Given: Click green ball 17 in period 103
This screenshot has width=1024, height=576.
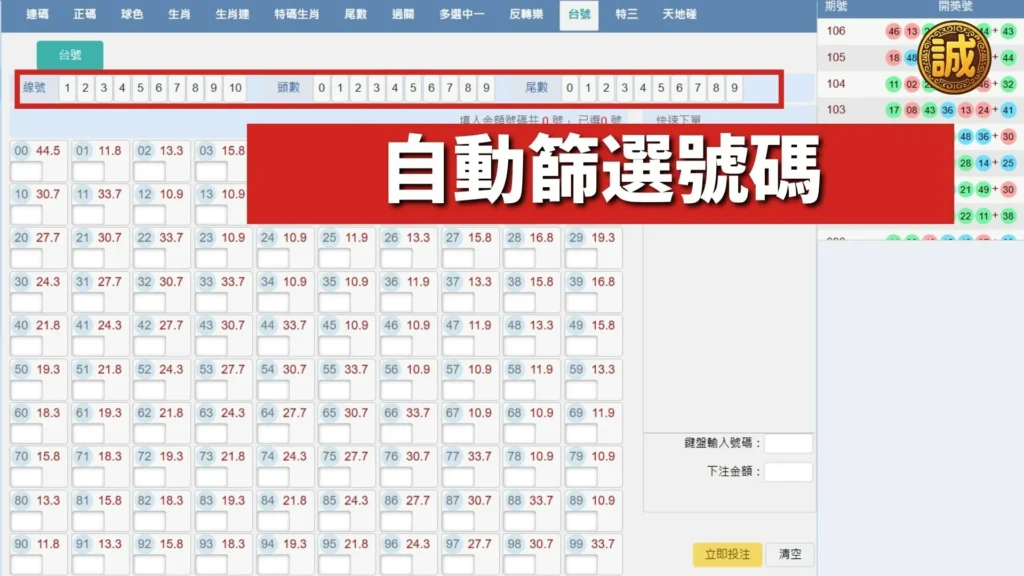Looking at the screenshot, I should 893,110.
